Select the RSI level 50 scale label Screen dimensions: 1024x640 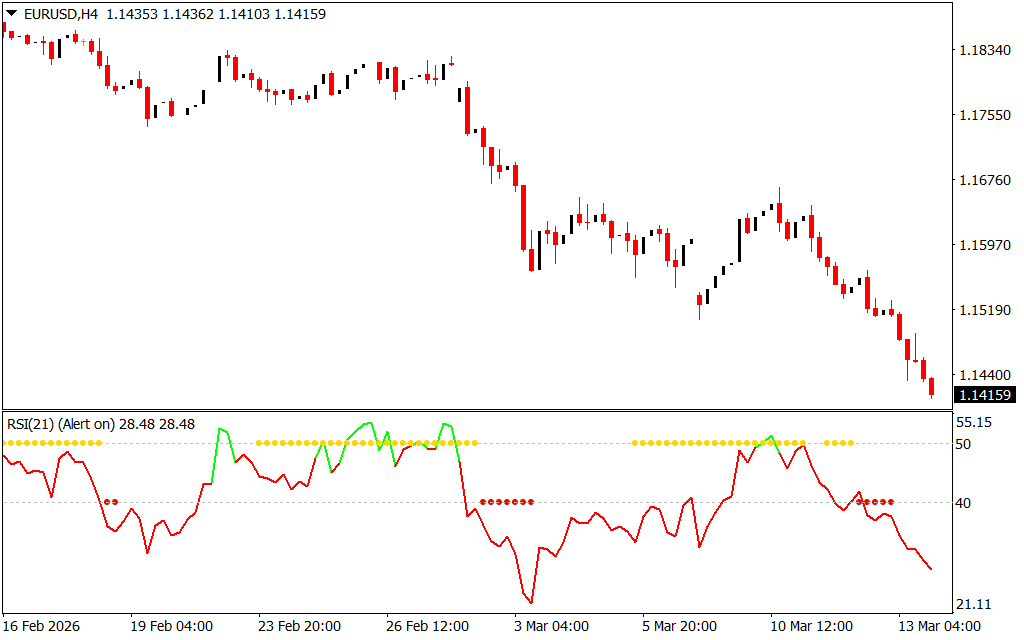[x=966, y=443]
